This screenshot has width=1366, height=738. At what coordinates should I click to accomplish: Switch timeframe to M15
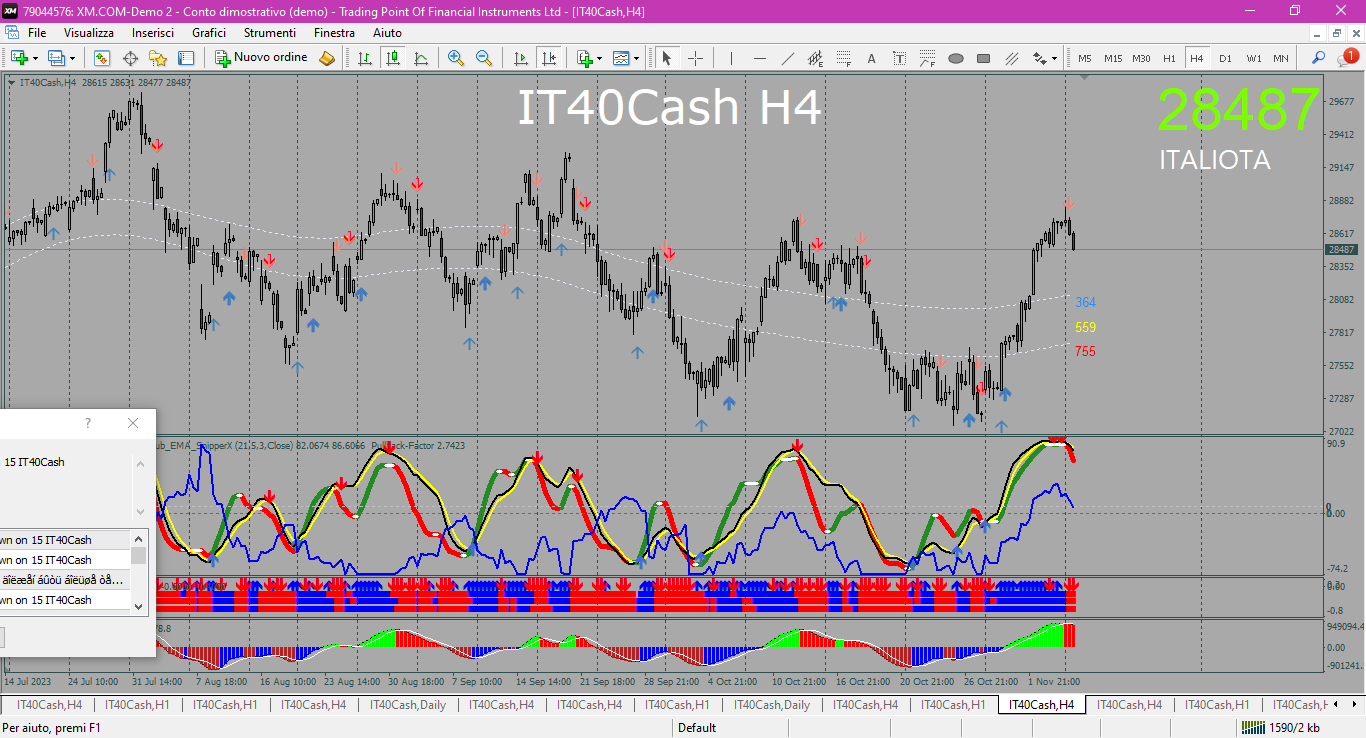tap(1113, 58)
